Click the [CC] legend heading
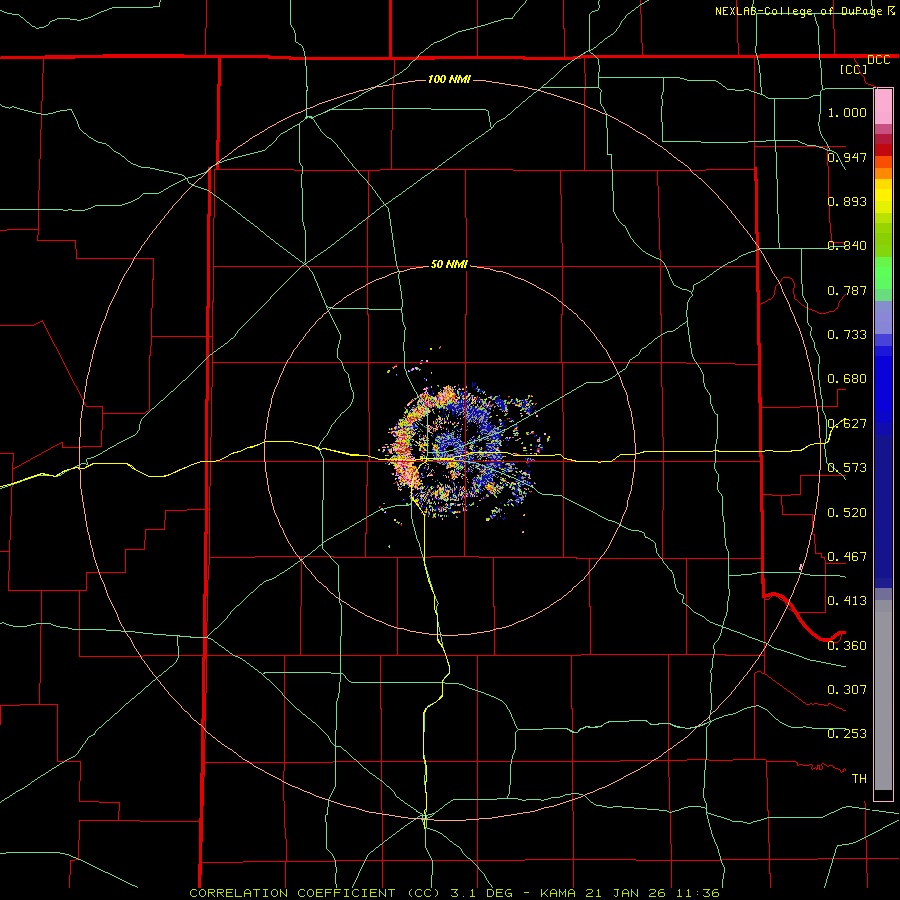The height and width of the screenshot is (900, 900). 854,69
